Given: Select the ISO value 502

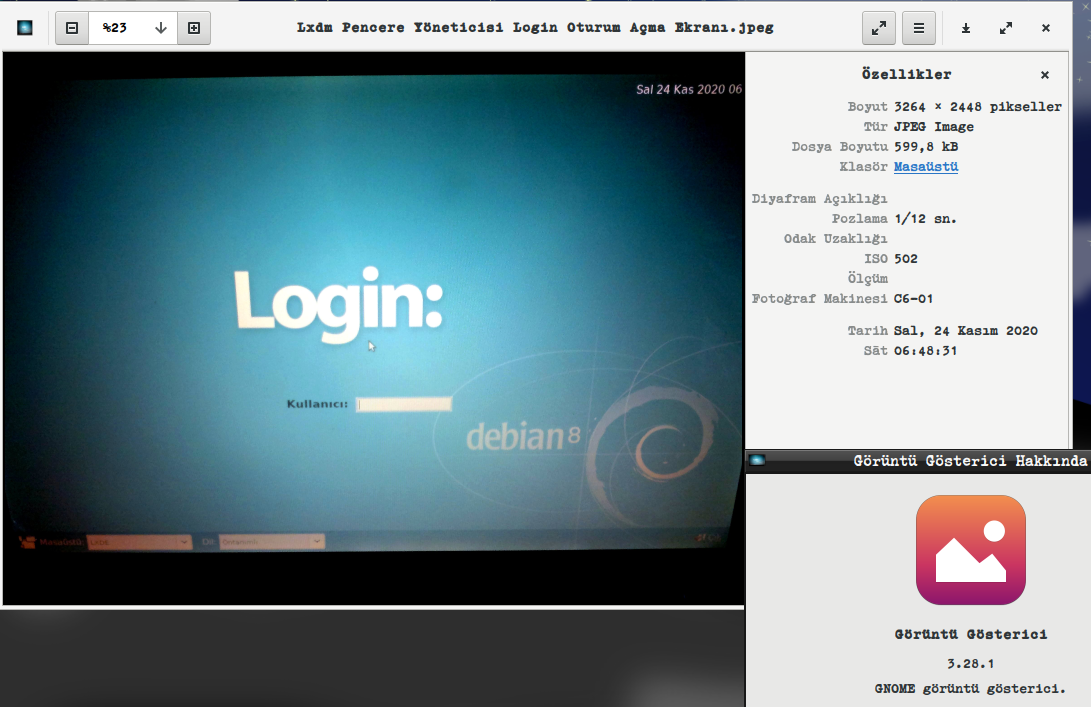Looking at the screenshot, I should click(906, 258).
